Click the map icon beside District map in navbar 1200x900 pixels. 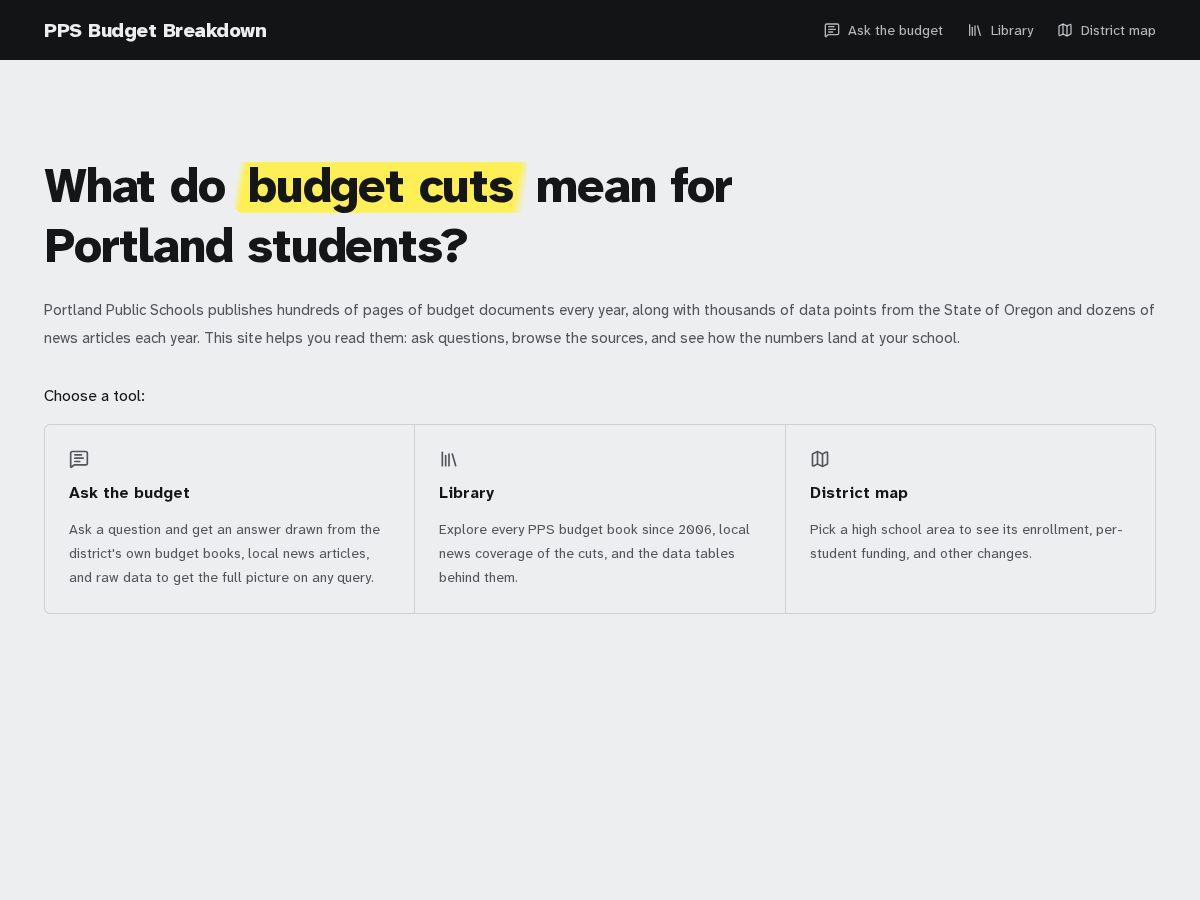click(x=1065, y=30)
